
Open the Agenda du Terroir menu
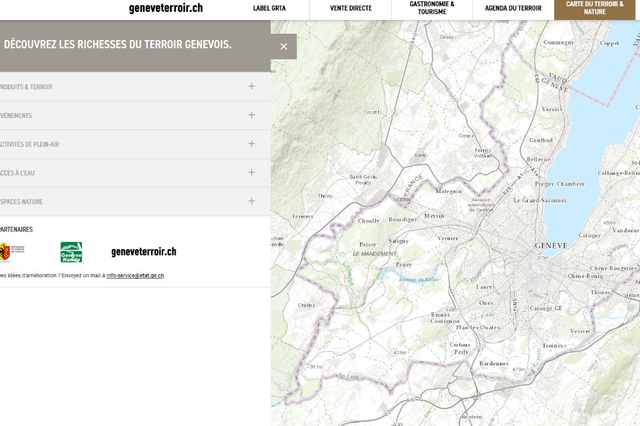point(513,8)
